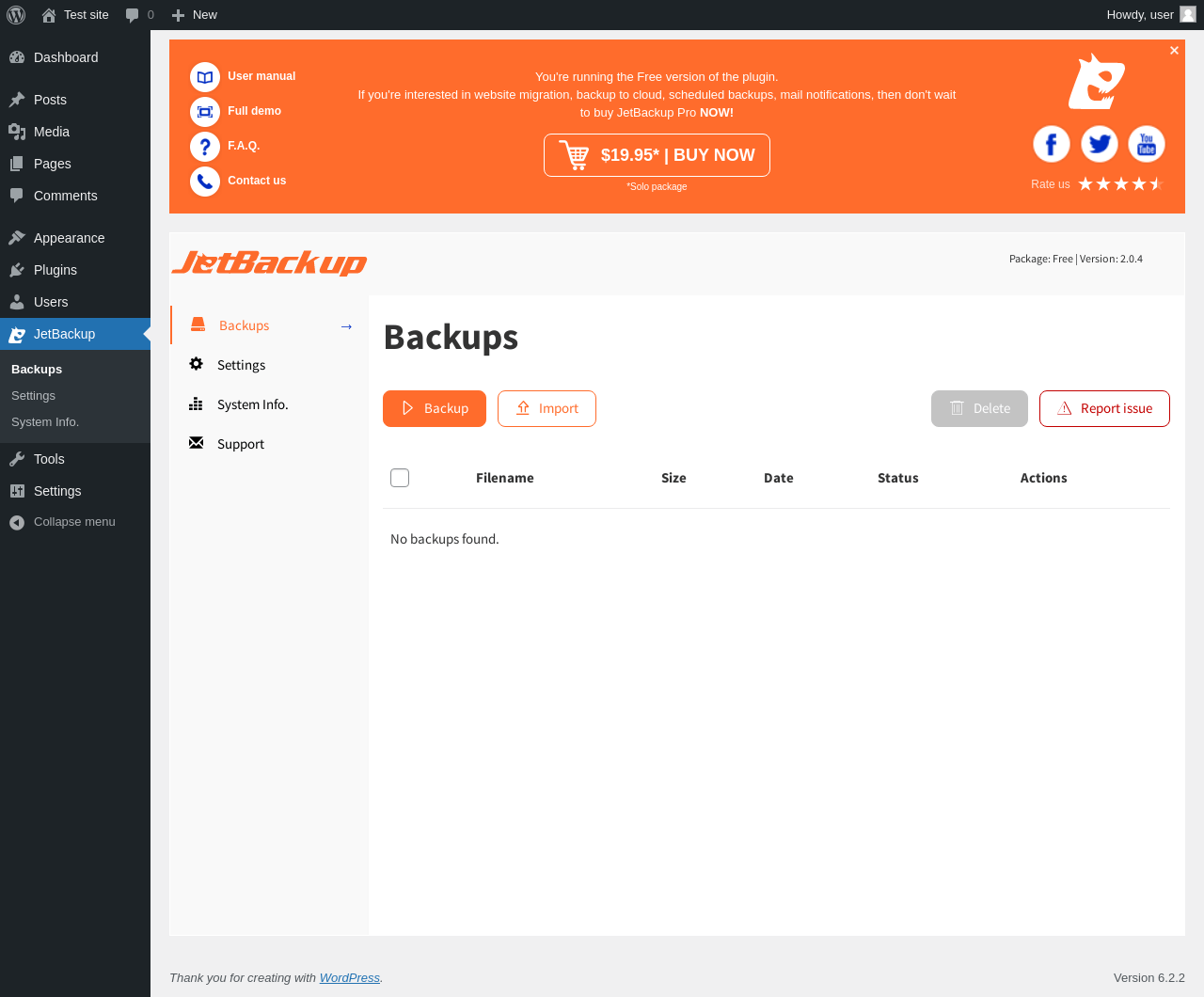Open the Support tab
Image resolution: width=1204 pixels, height=997 pixels.
[269, 444]
